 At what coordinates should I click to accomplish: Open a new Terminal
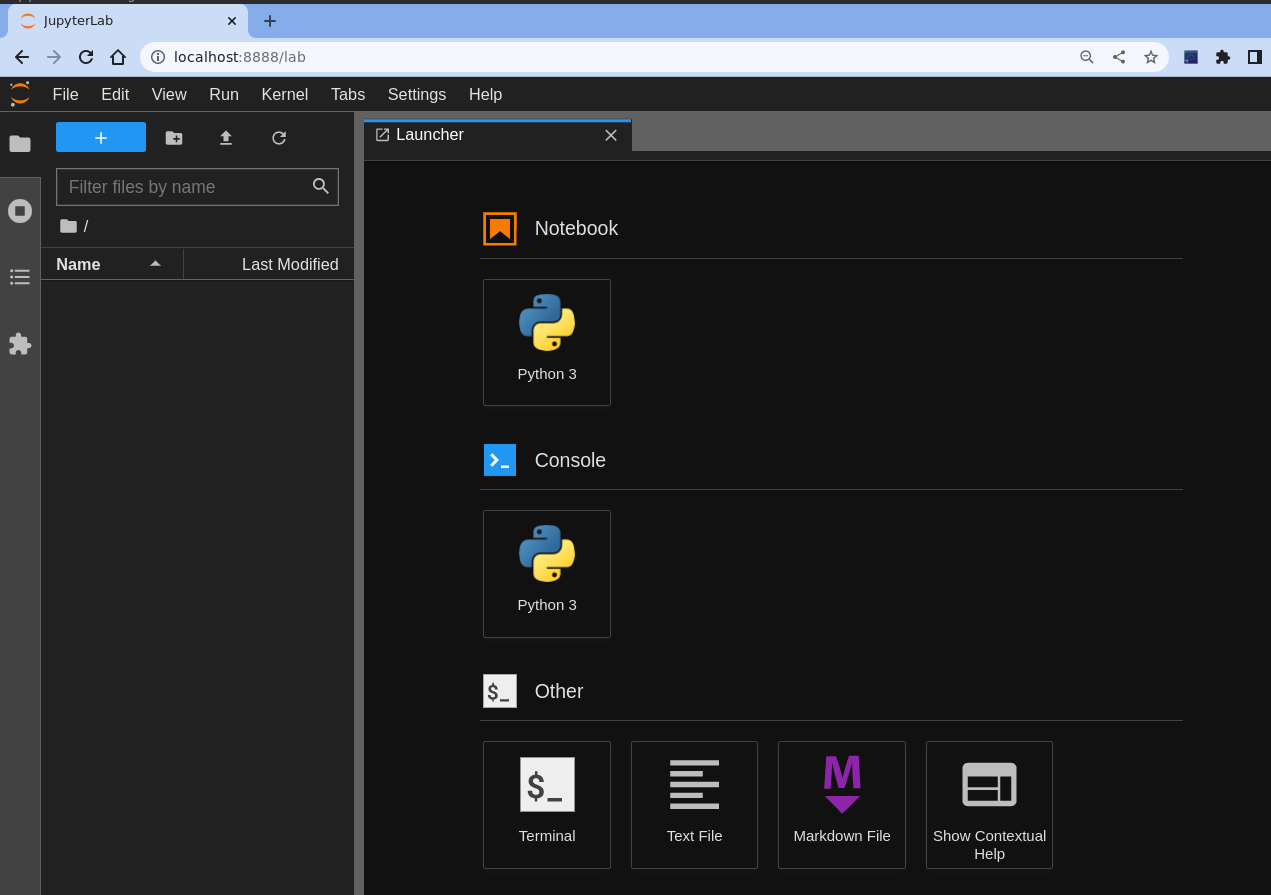(x=546, y=804)
